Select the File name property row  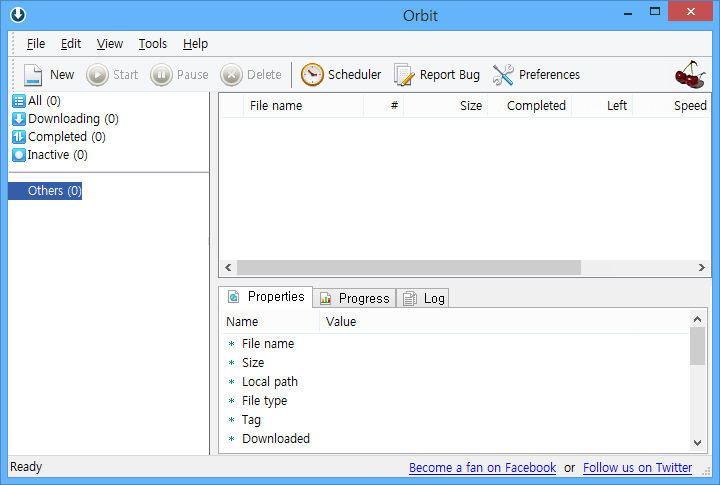[x=455, y=344]
